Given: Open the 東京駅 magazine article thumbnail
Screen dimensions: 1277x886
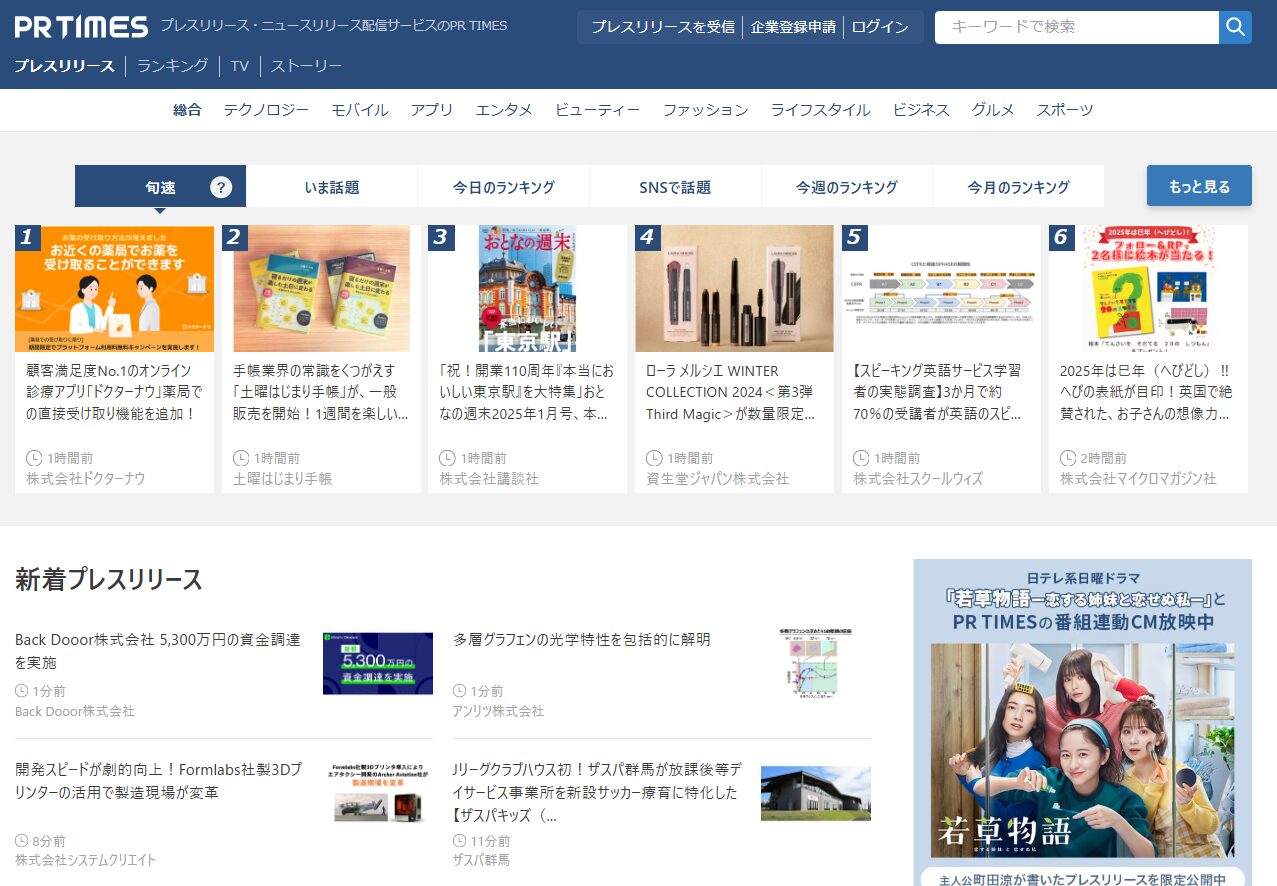Looking at the screenshot, I should (x=527, y=289).
